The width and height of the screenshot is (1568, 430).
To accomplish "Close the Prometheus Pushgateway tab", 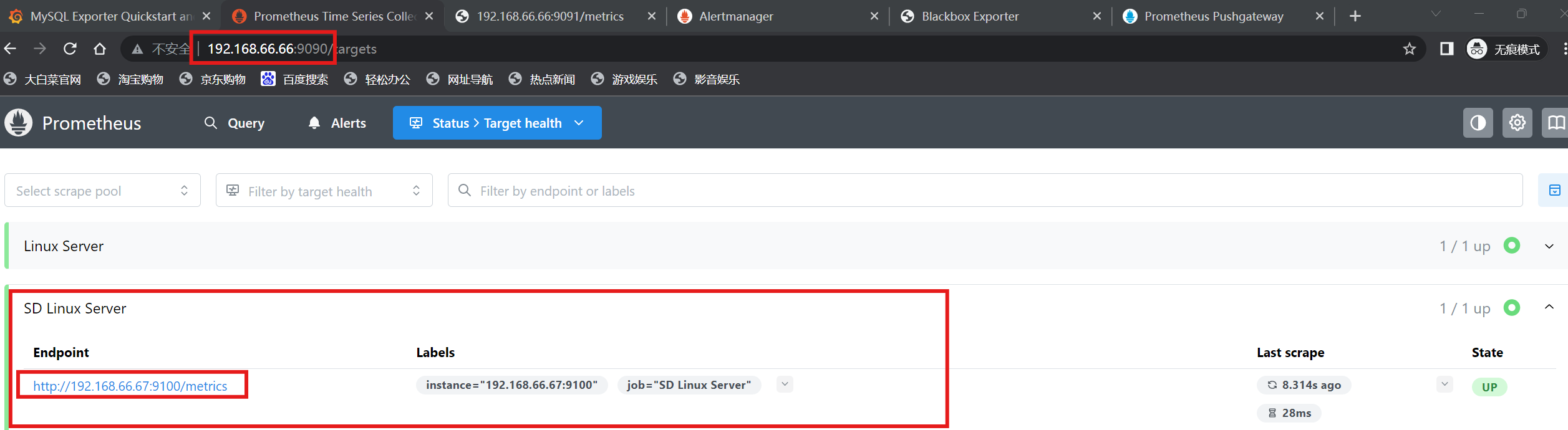I will coord(1320,16).
